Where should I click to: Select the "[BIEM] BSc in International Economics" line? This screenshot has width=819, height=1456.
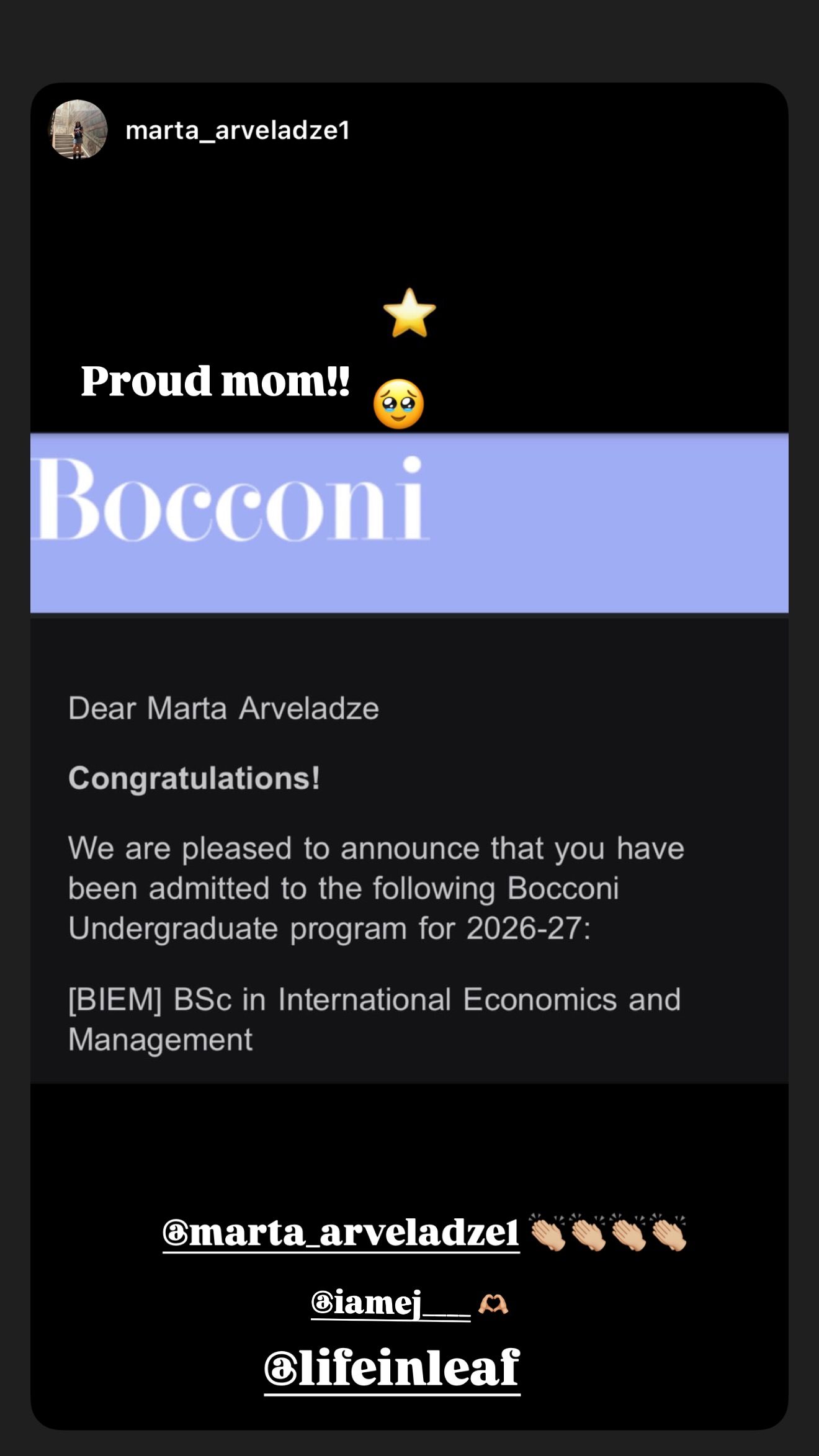[x=374, y=1000]
